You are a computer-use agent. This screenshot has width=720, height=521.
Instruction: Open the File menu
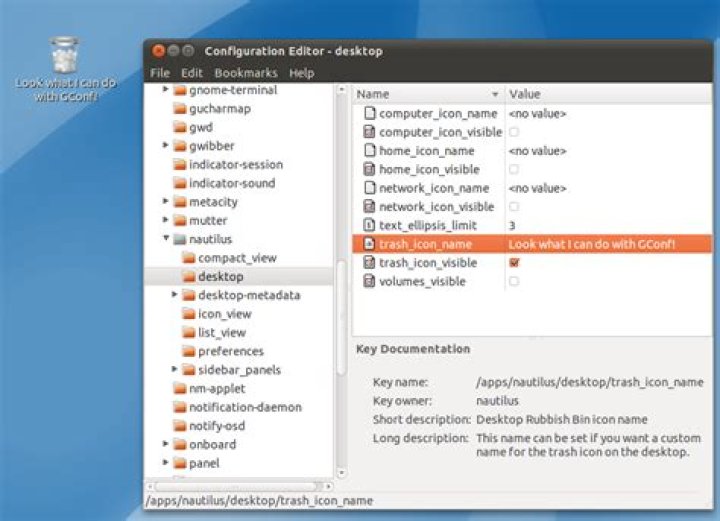click(160, 73)
